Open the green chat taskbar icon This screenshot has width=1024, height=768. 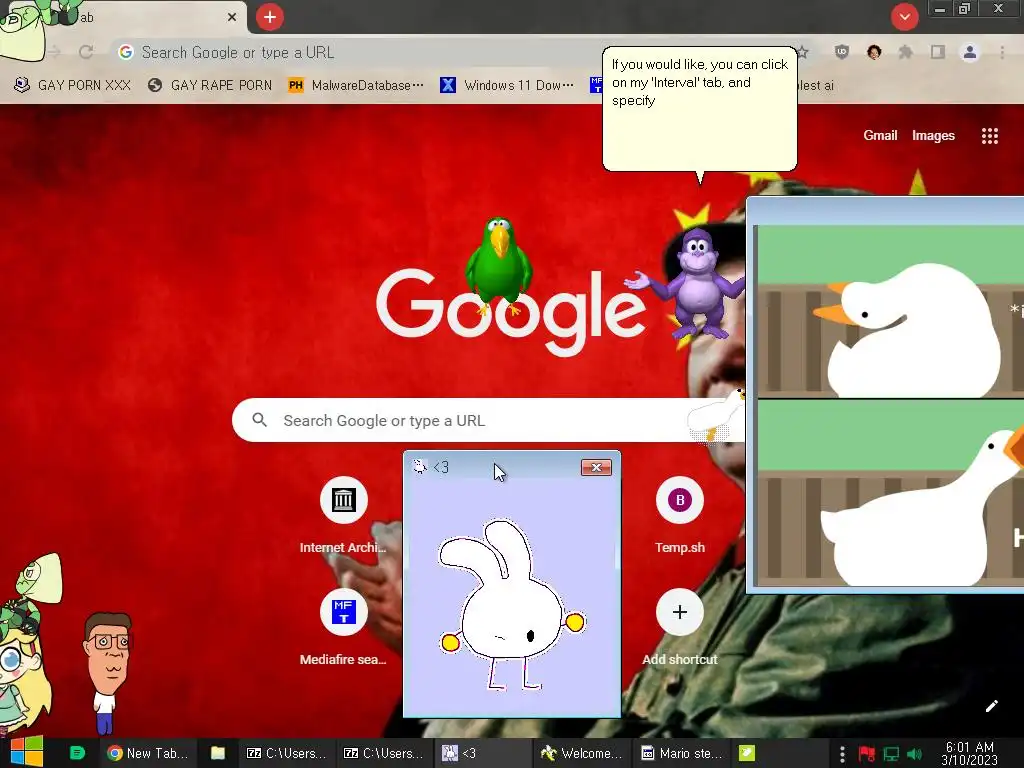coord(77,753)
